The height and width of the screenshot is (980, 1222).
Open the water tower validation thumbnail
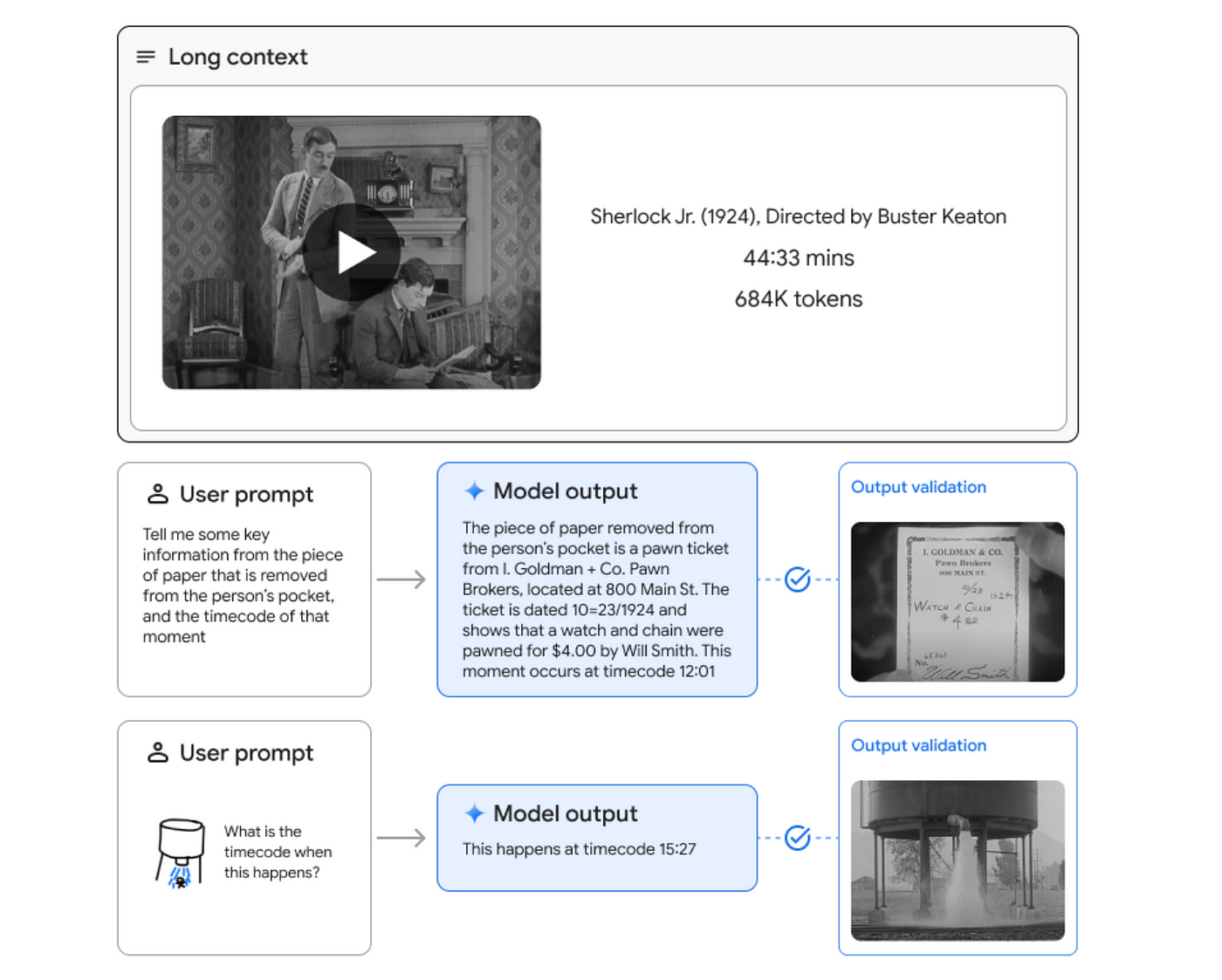958,860
